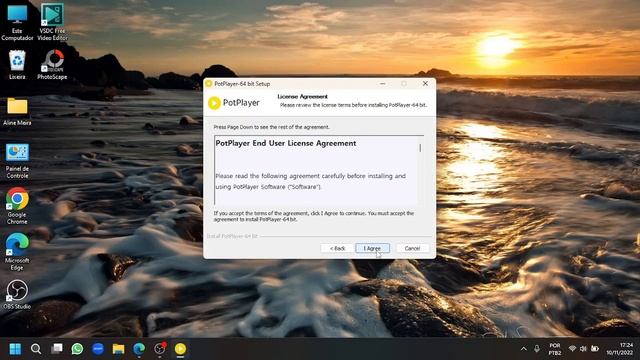Show hidden system tray icons
This screenshot has width=640, height=360.
(x=524, y=349)
